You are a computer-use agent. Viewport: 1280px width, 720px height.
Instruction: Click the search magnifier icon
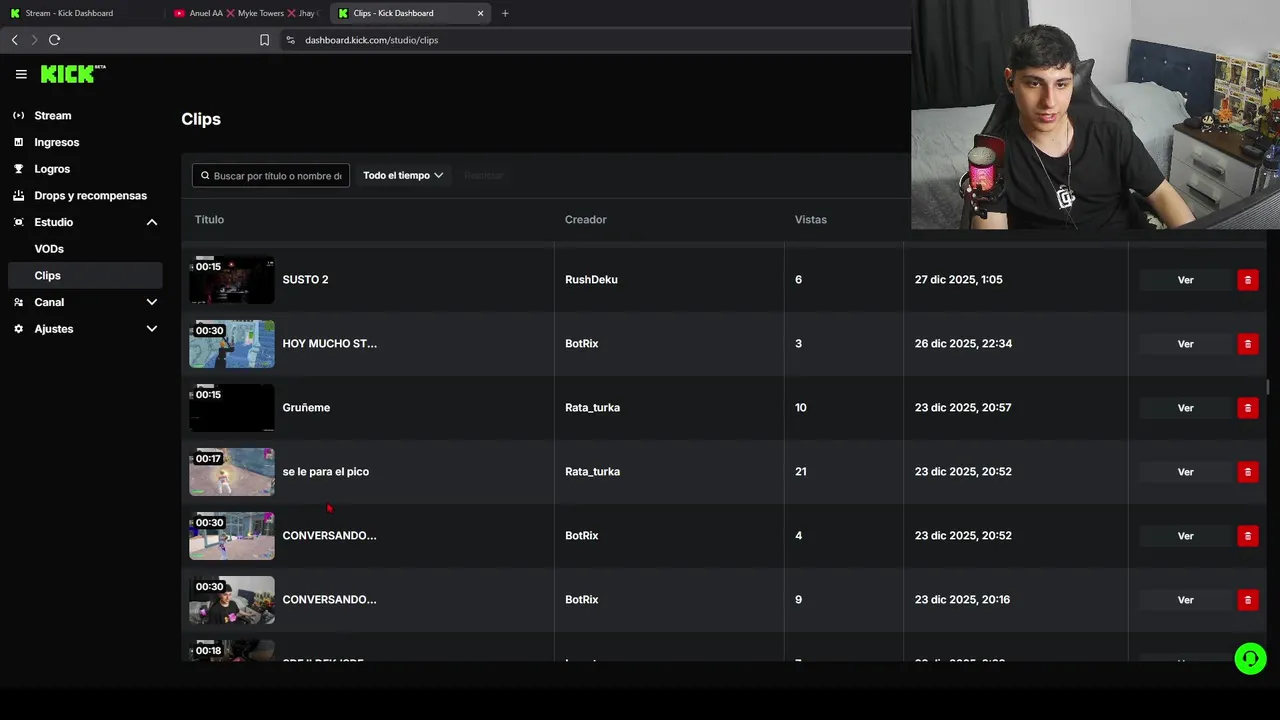pos(205,176)
